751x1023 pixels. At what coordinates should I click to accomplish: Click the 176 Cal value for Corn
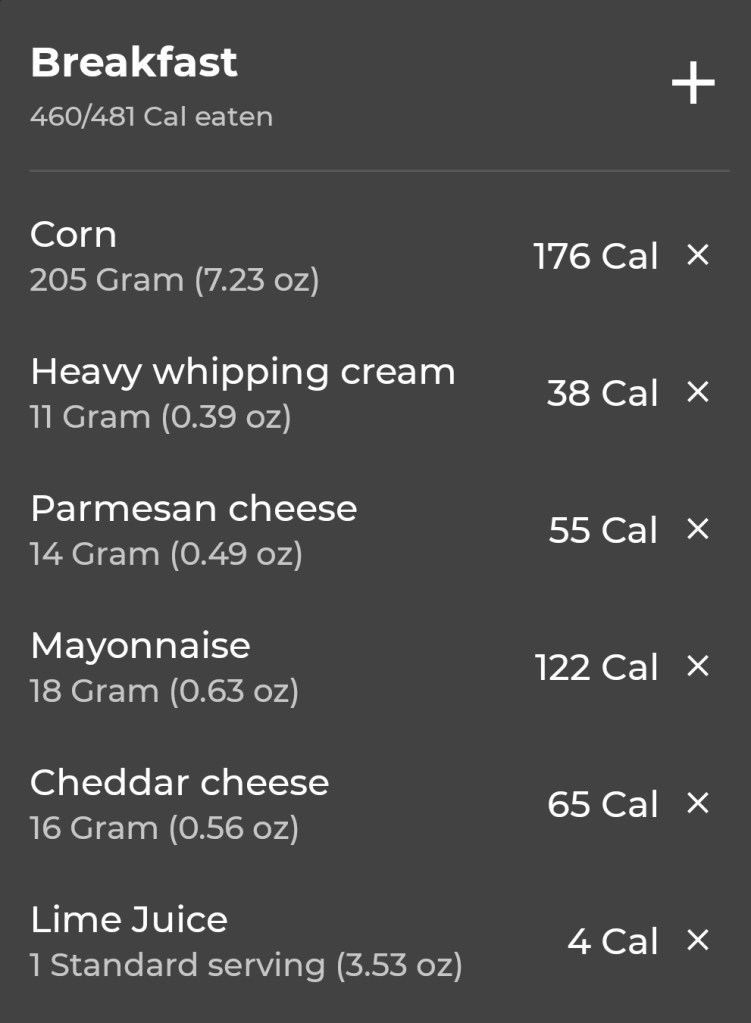(596, 257)
